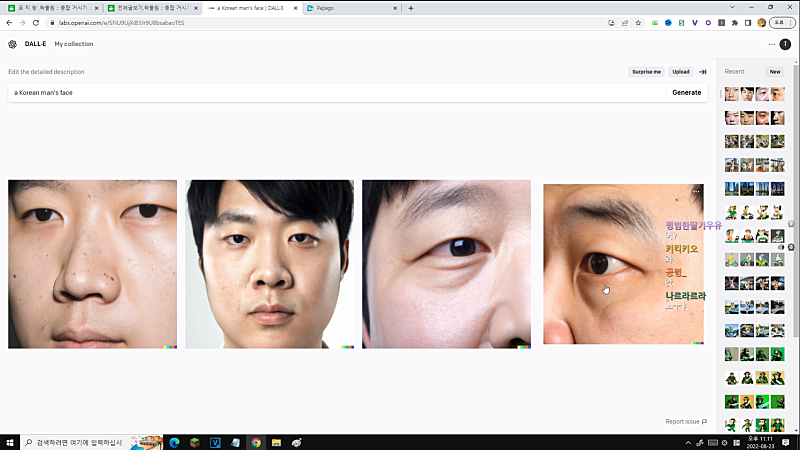
Task: Select the second generated face image
Action: (x=269, y=264)
